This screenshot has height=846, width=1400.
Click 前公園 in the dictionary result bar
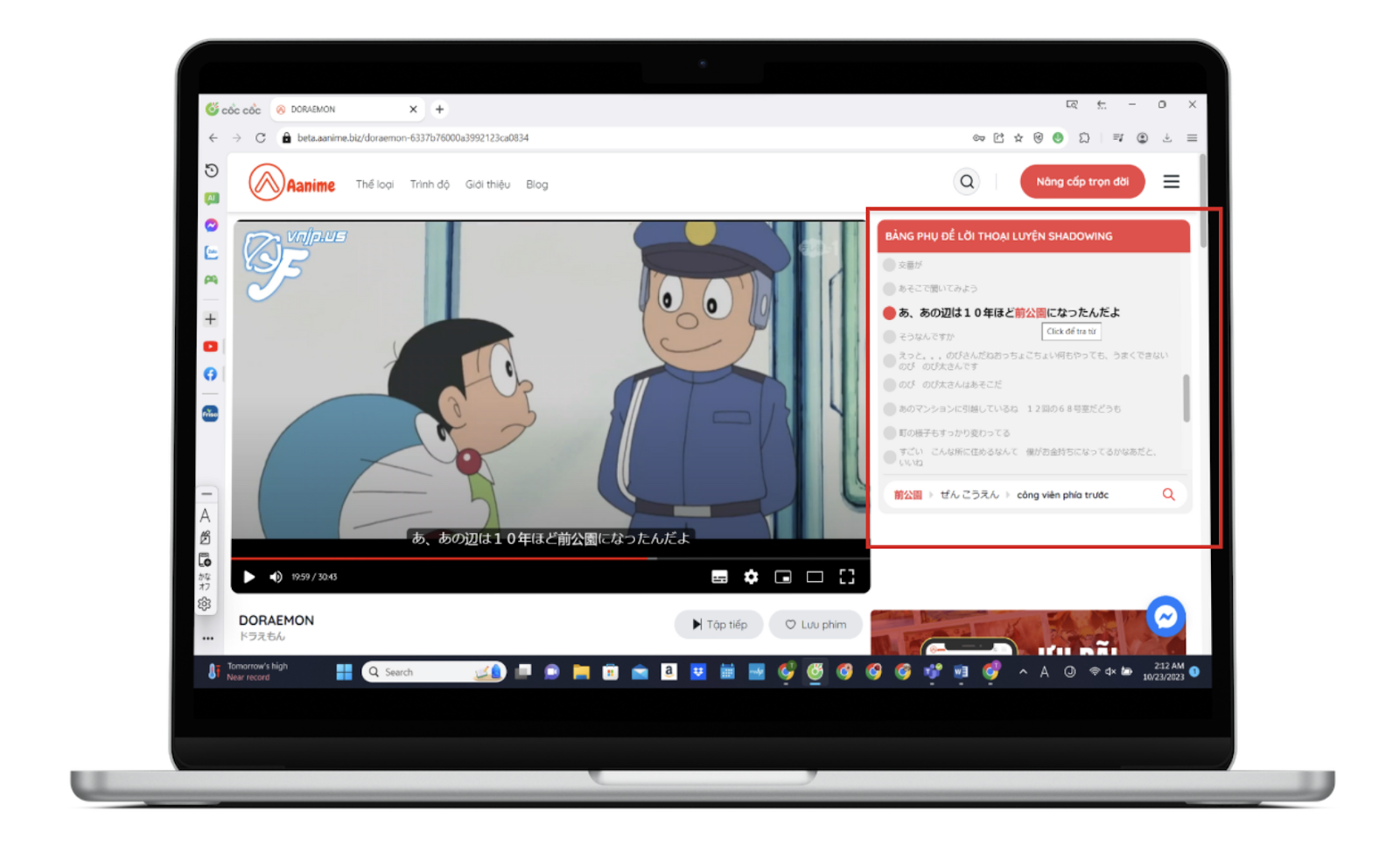click(x=907, y=495)
